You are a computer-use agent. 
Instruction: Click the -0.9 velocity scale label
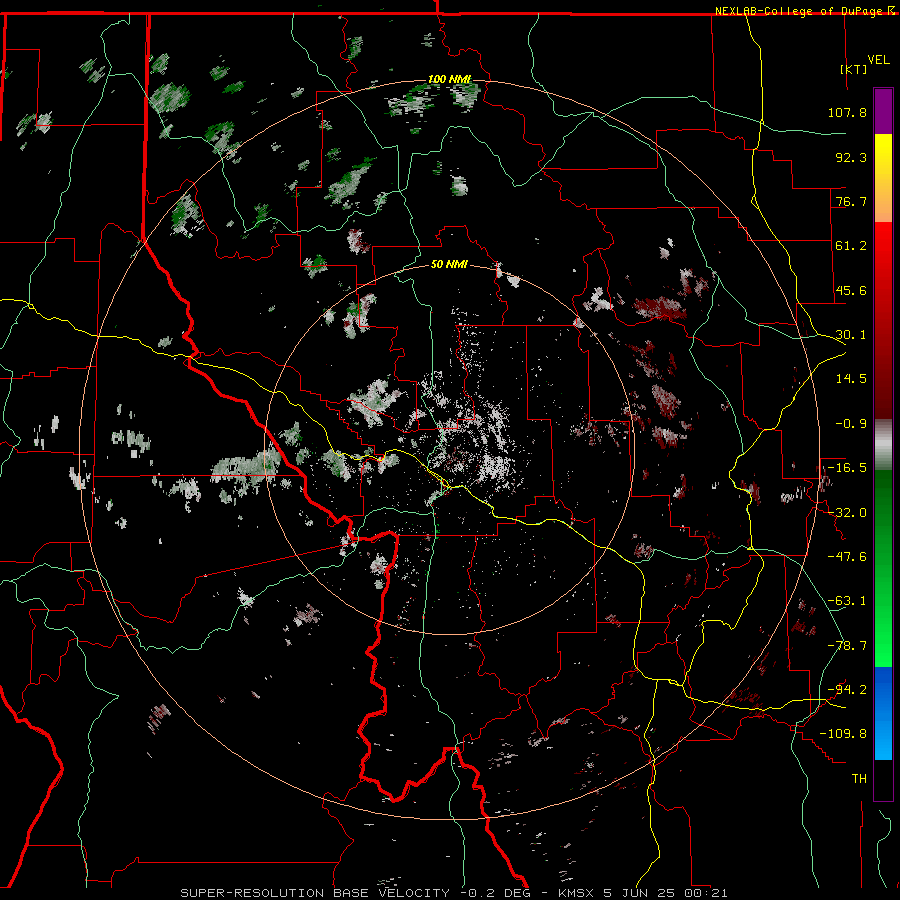[851, 424]
